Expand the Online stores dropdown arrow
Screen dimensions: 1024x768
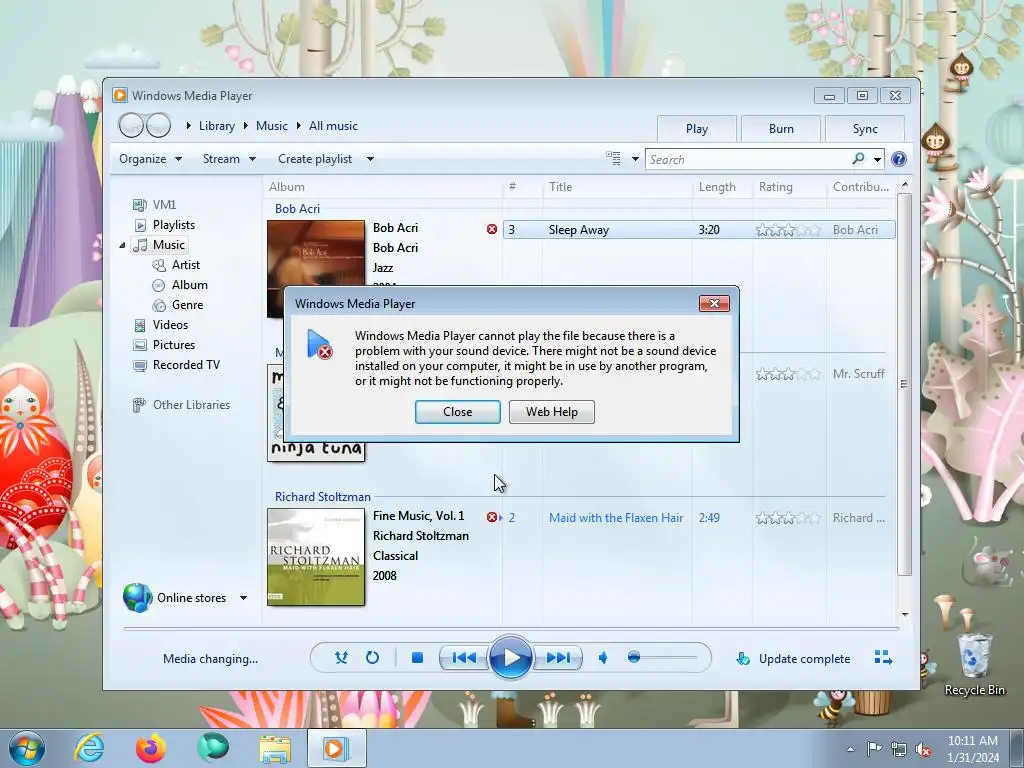pos(243,598)
